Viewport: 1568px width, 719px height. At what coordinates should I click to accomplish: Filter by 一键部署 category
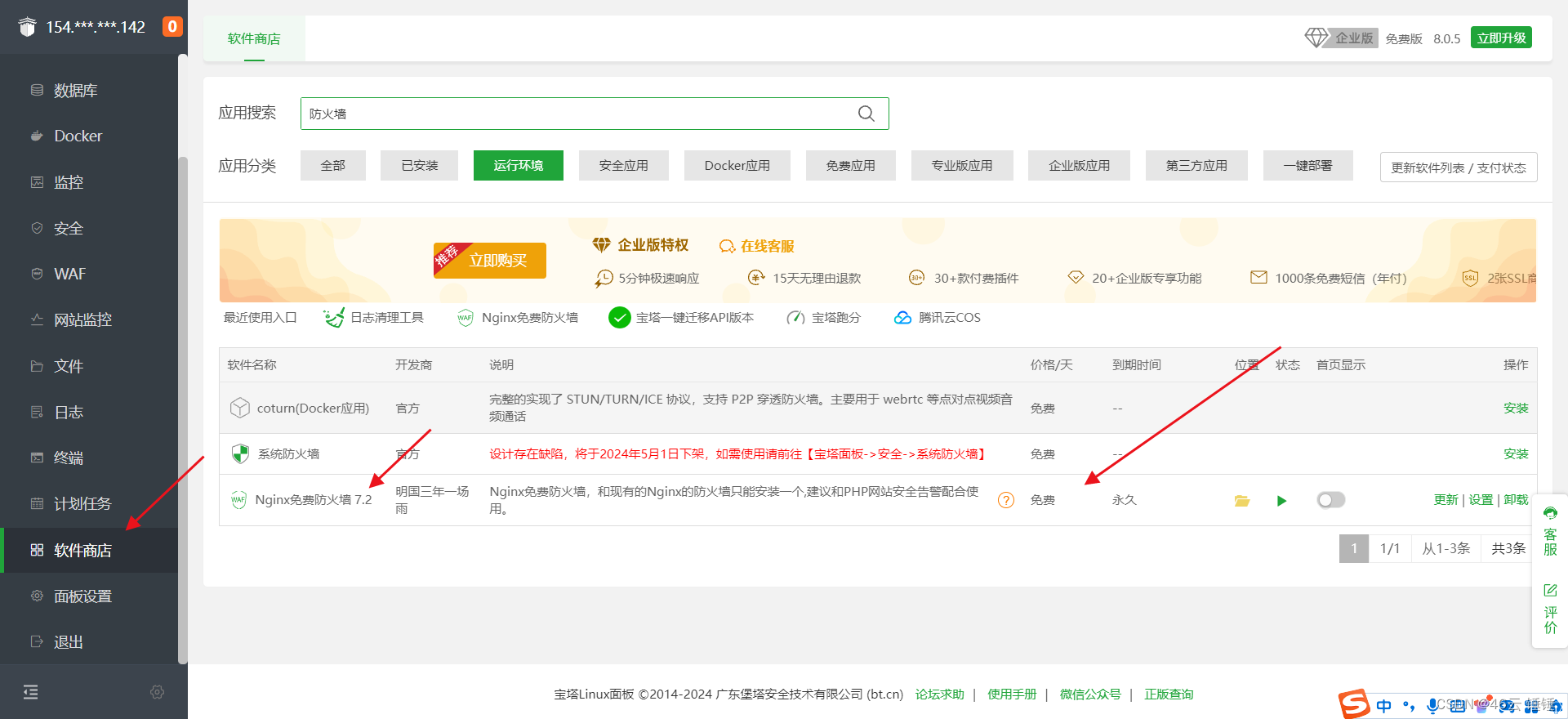pyautogui.click(x=1308, y=165)
